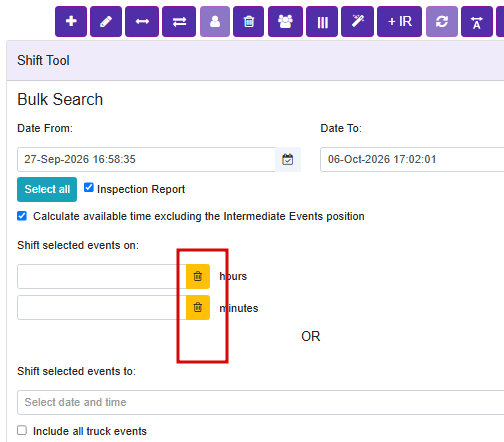Click the three vertical bars toolbar icon
Image resolution: width=504 pixels, height=442 pixels.
pos(322,22)
